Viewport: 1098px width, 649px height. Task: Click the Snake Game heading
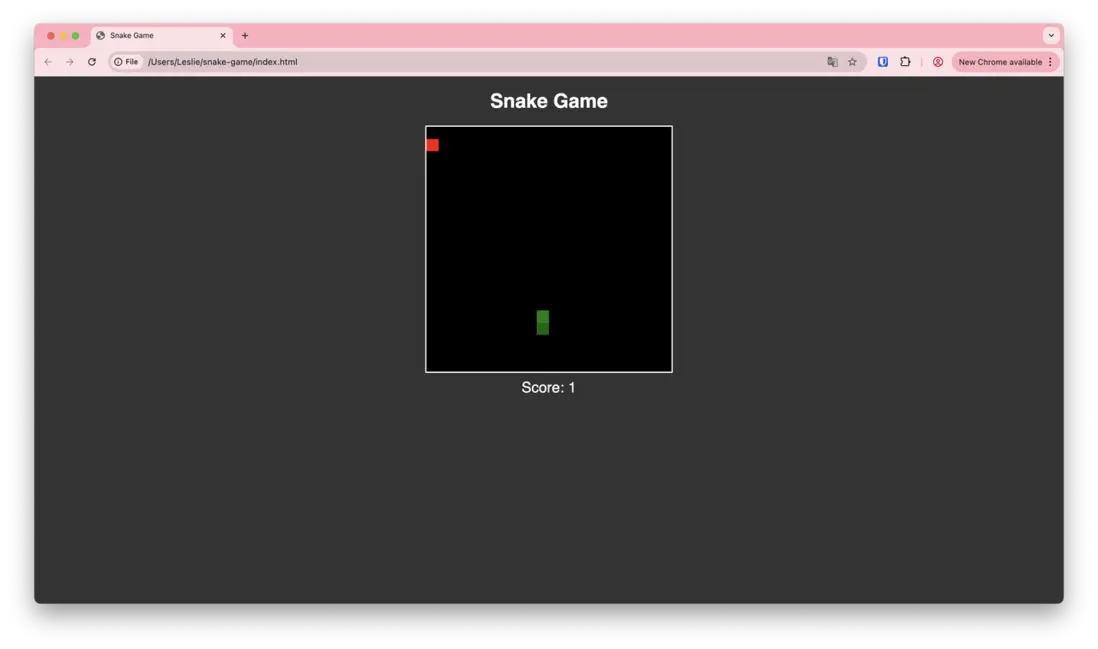pyautogui.click(x=548, y=101)
